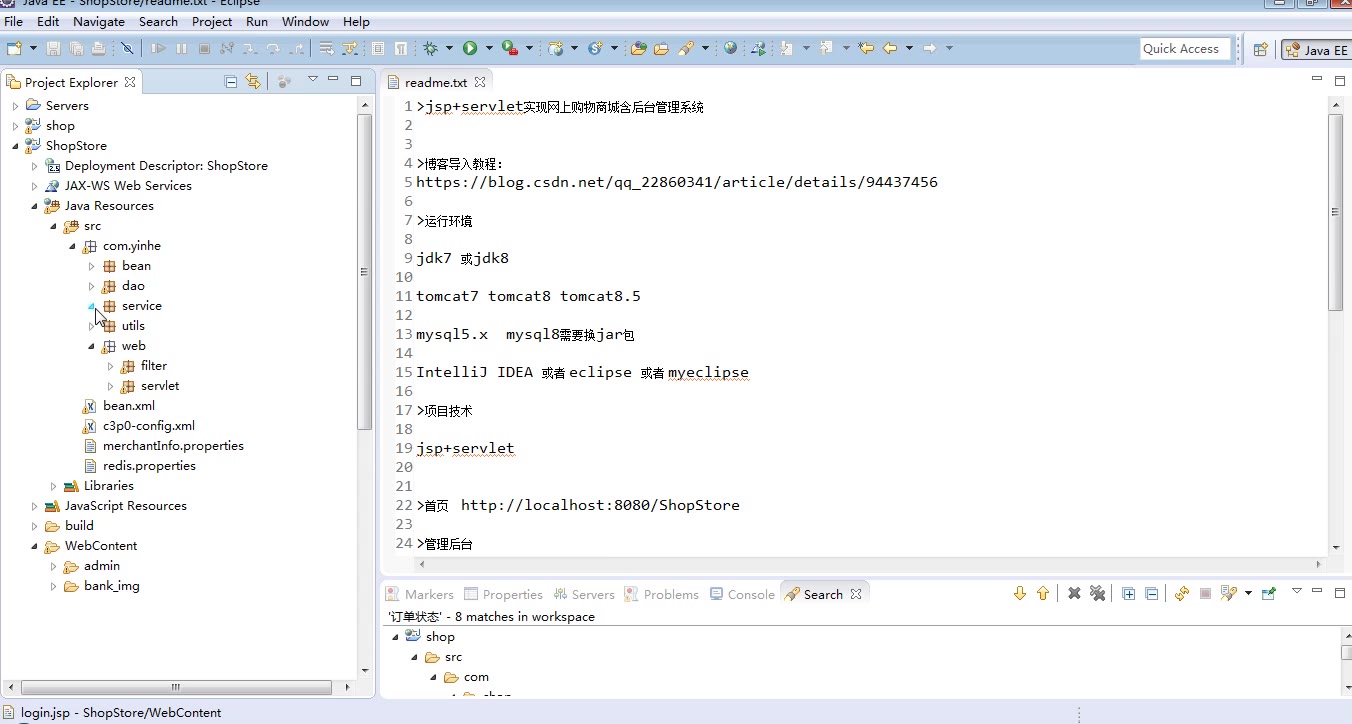
Task: Click Collapse All in Project Explorer
Action: 231,81
